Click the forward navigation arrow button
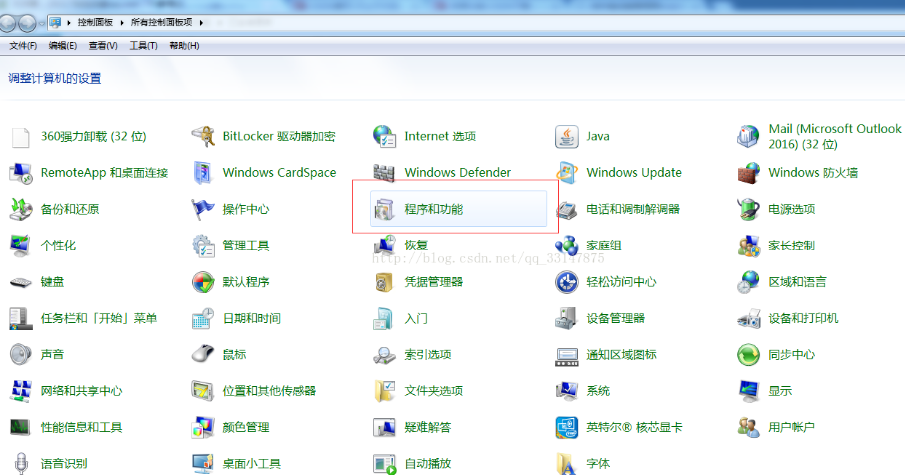The height and width of the screenshot is (475, 905). pos(27,23)
